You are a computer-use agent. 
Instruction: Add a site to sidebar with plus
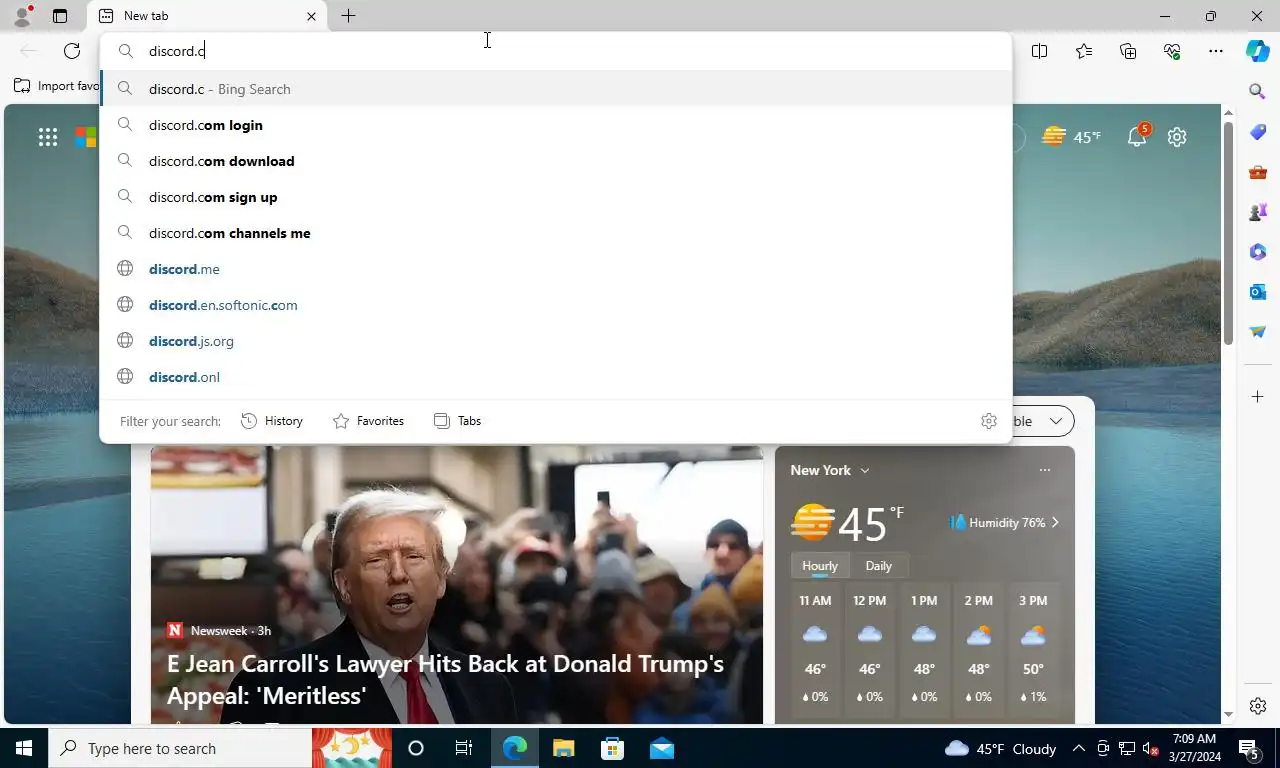[1258, 397]
